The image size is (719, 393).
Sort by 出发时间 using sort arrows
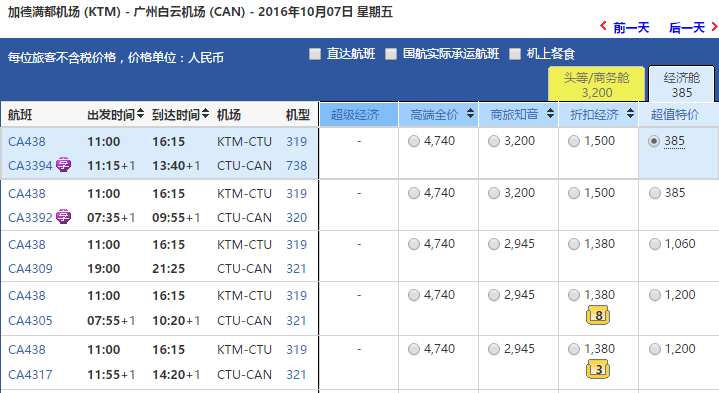(x=140, y=113)
